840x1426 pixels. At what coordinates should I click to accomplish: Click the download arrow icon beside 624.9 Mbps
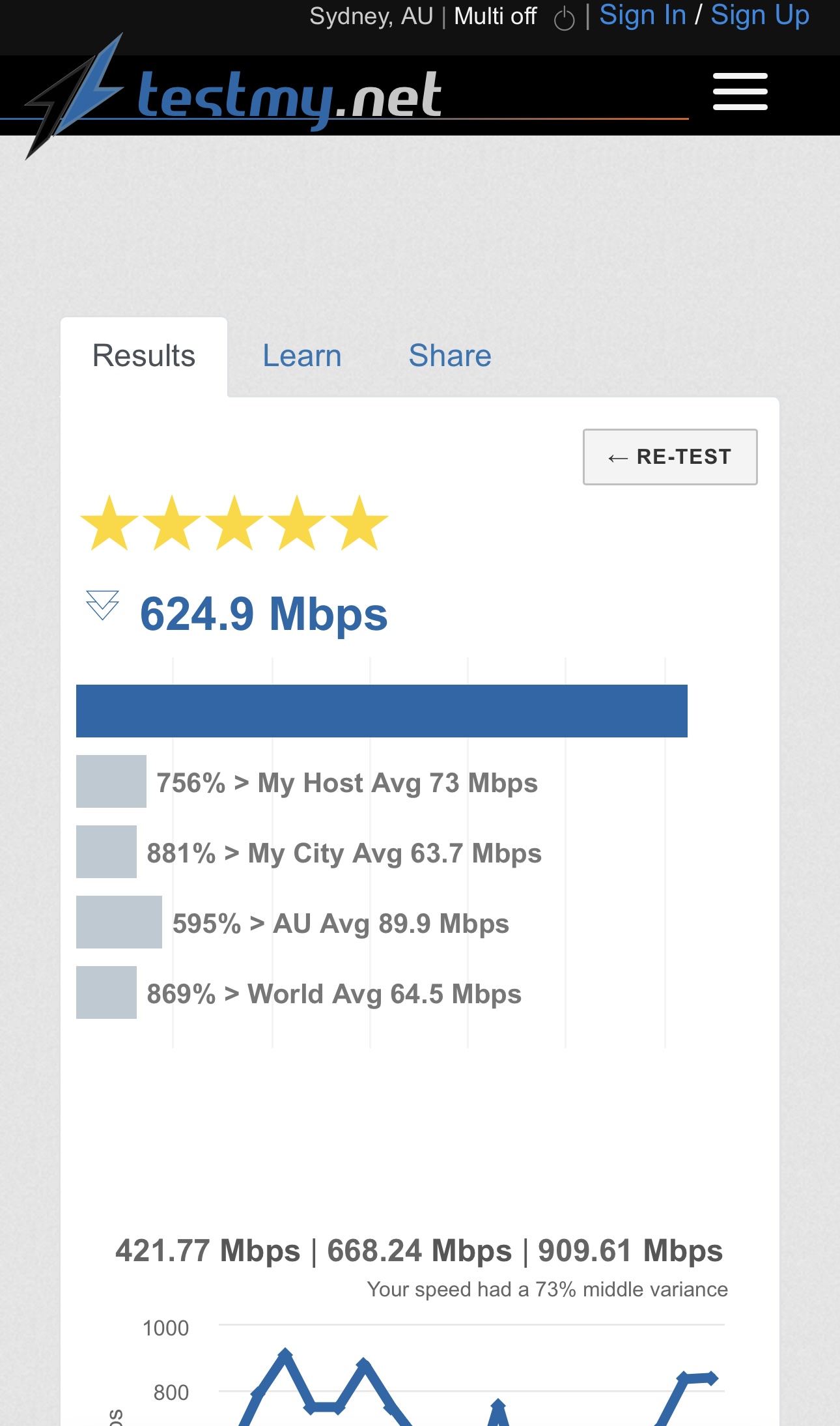coord(102,605)
